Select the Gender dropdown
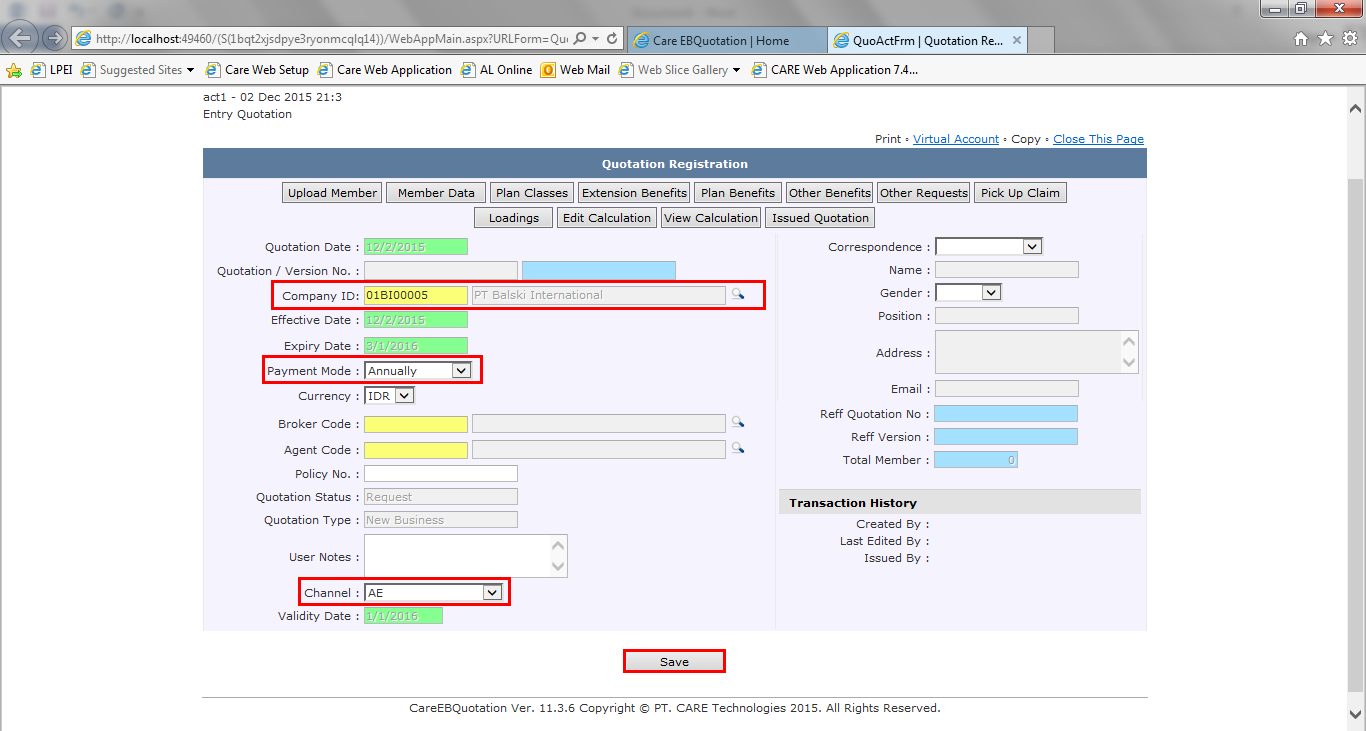1366x731 pixels. 990,293
